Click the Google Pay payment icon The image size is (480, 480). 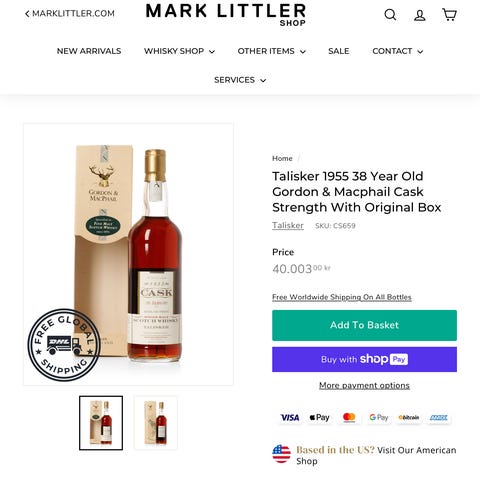click(379, 417)
